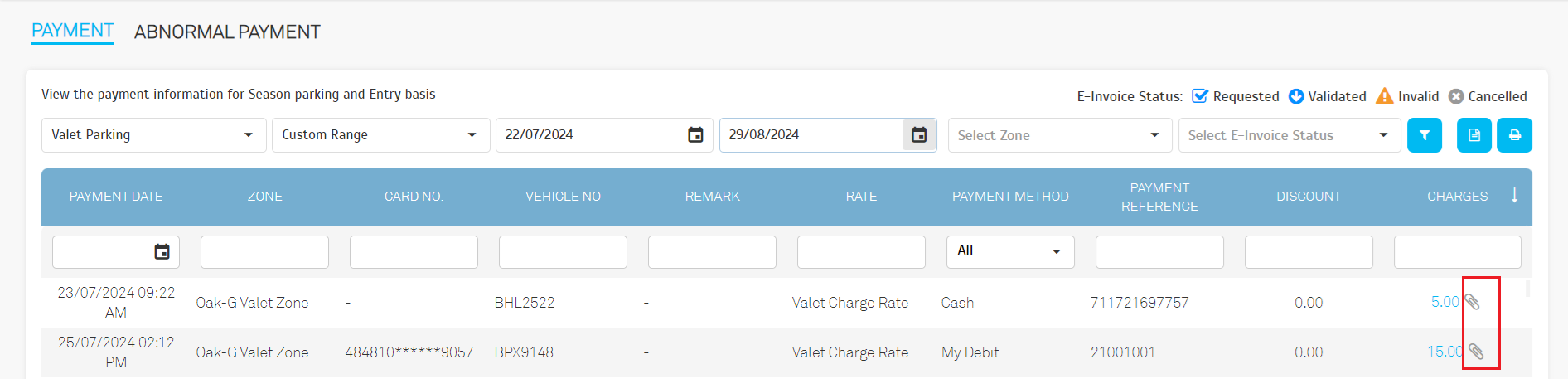Image resolution: width=1568 pixels, height=379 pixels.
Task: Select the Payment tab
Action: coord(72,31)
